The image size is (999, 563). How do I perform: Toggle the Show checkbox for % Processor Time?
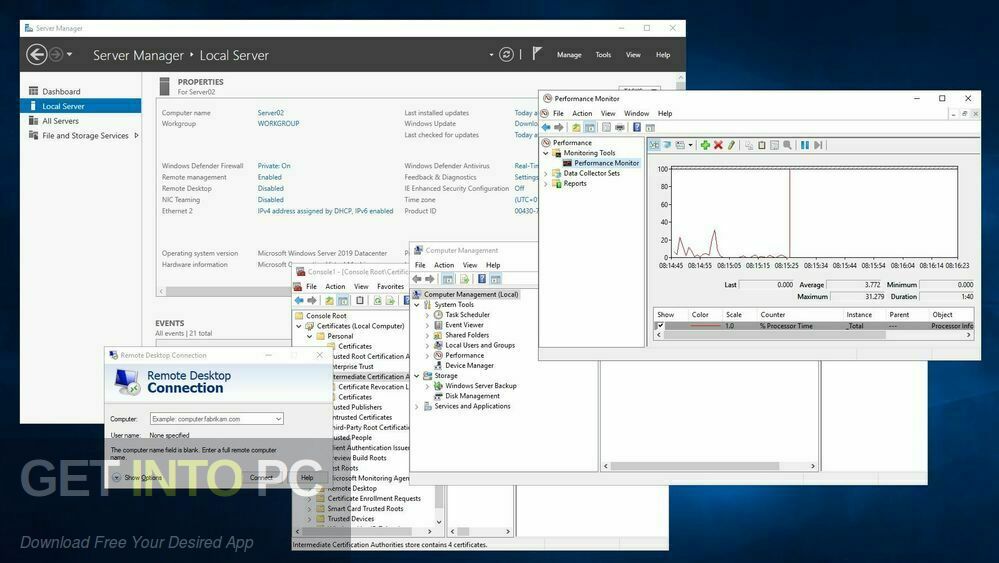tap(660, 325)
